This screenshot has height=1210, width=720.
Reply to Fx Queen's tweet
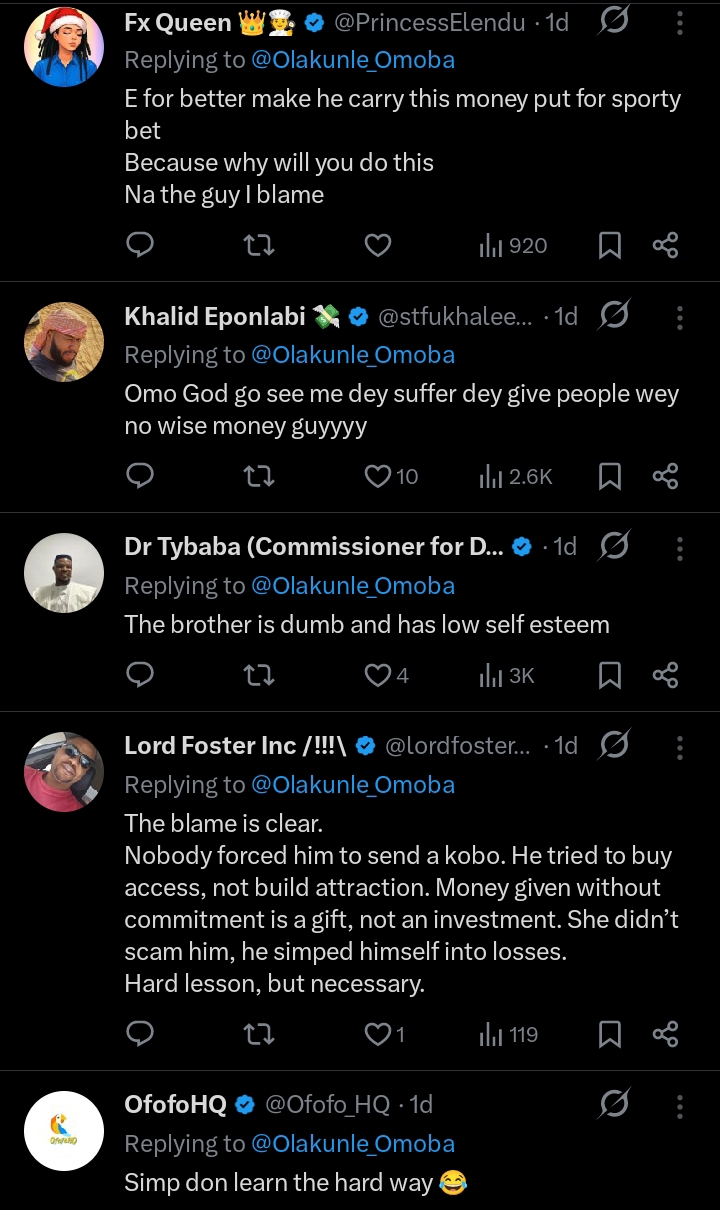tap(141, 245)
